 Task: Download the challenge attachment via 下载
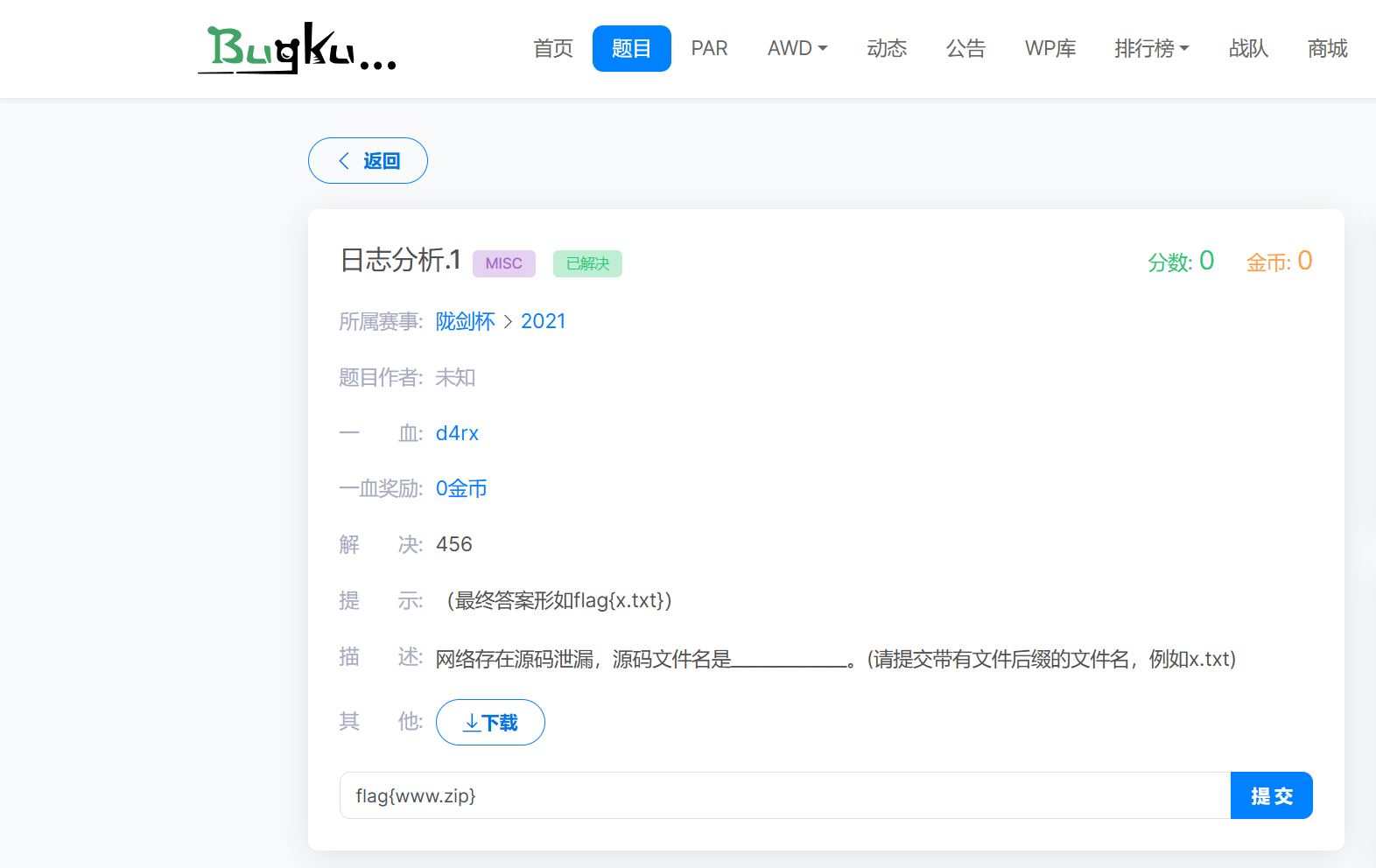pyautogui.click(x=490, y=722)
